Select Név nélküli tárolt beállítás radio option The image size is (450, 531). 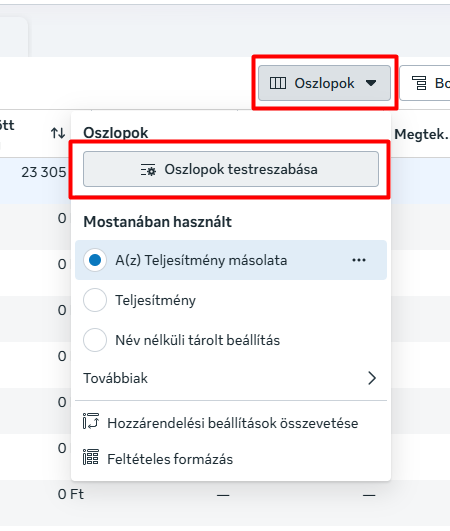[x=95, y=340]
